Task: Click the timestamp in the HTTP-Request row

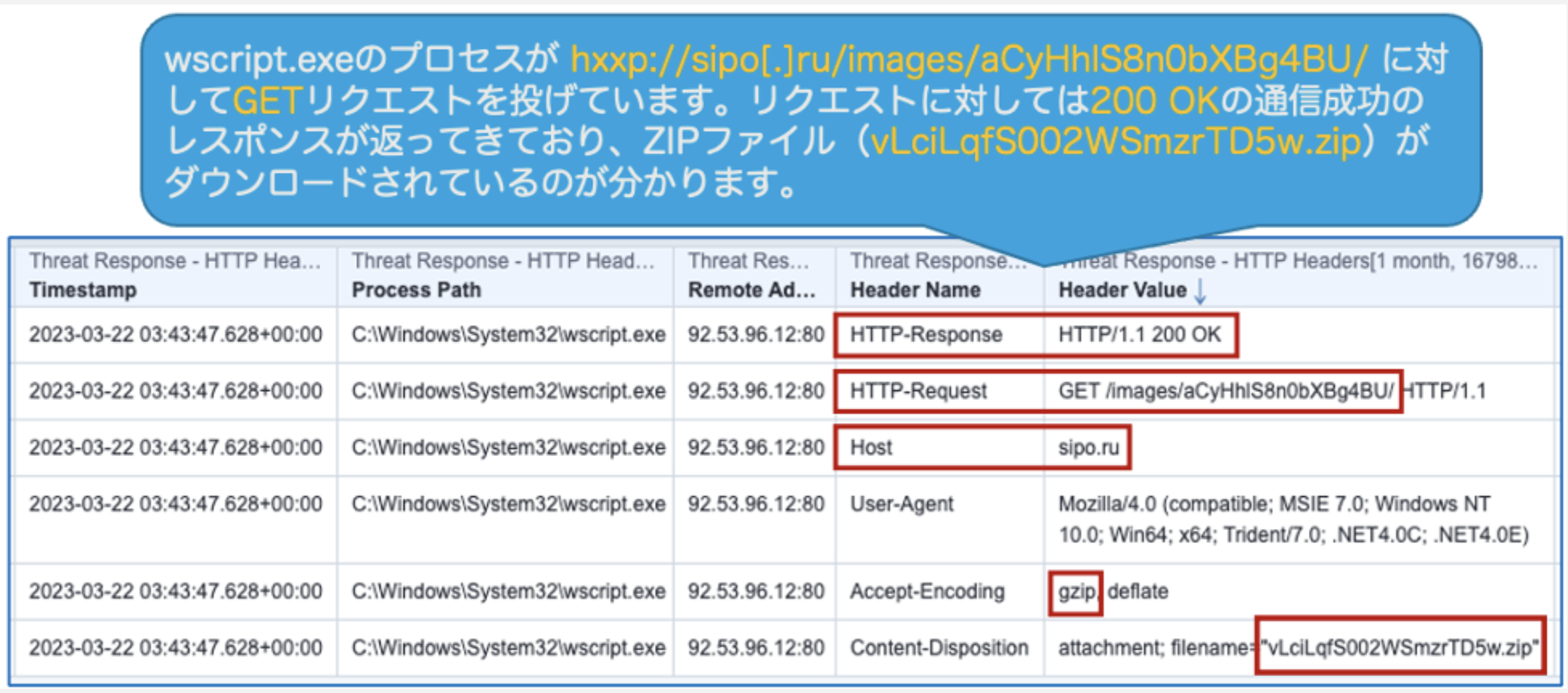Action: tap(176, 391)
